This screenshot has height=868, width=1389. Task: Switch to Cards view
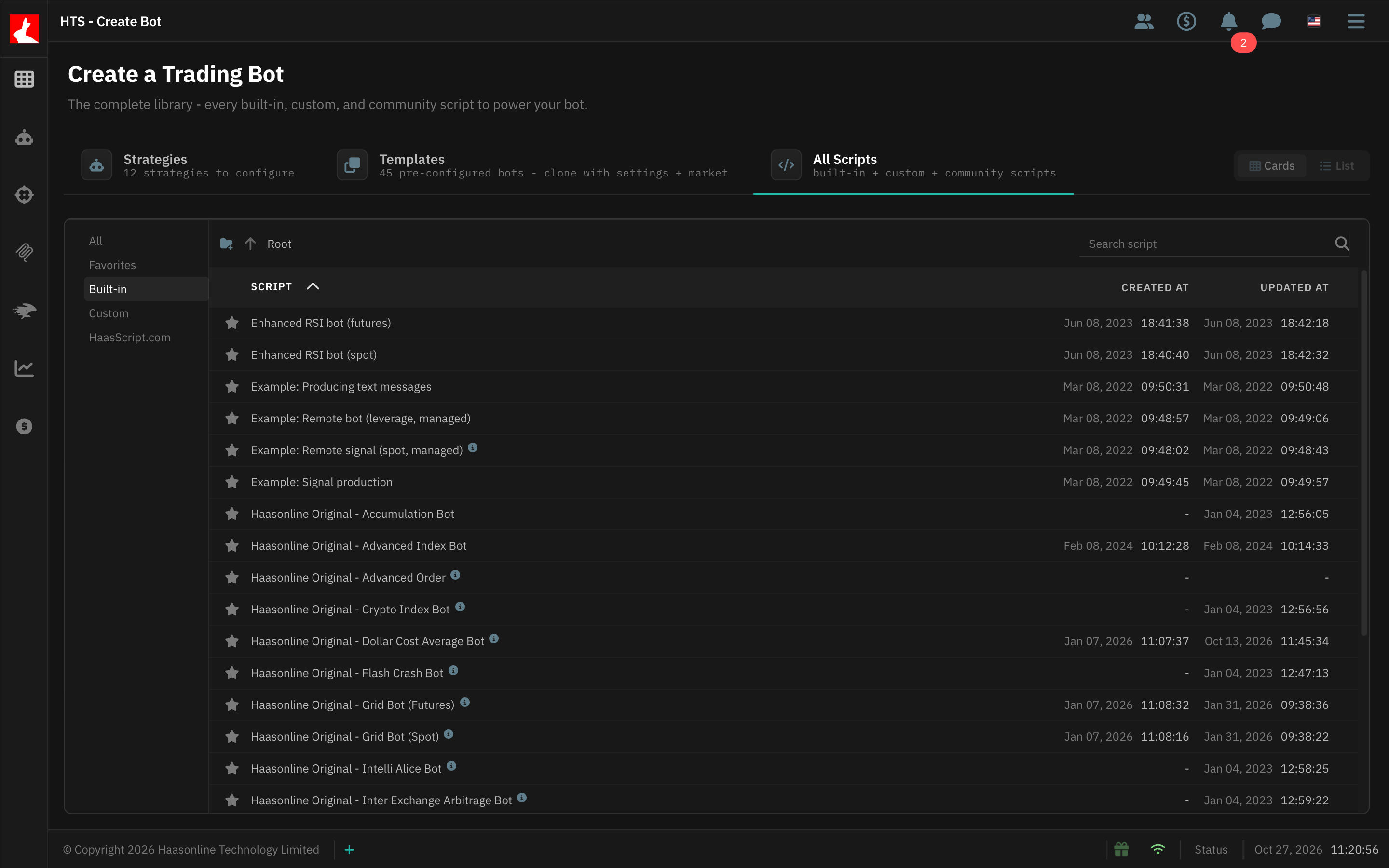[x=1272, y=166]
